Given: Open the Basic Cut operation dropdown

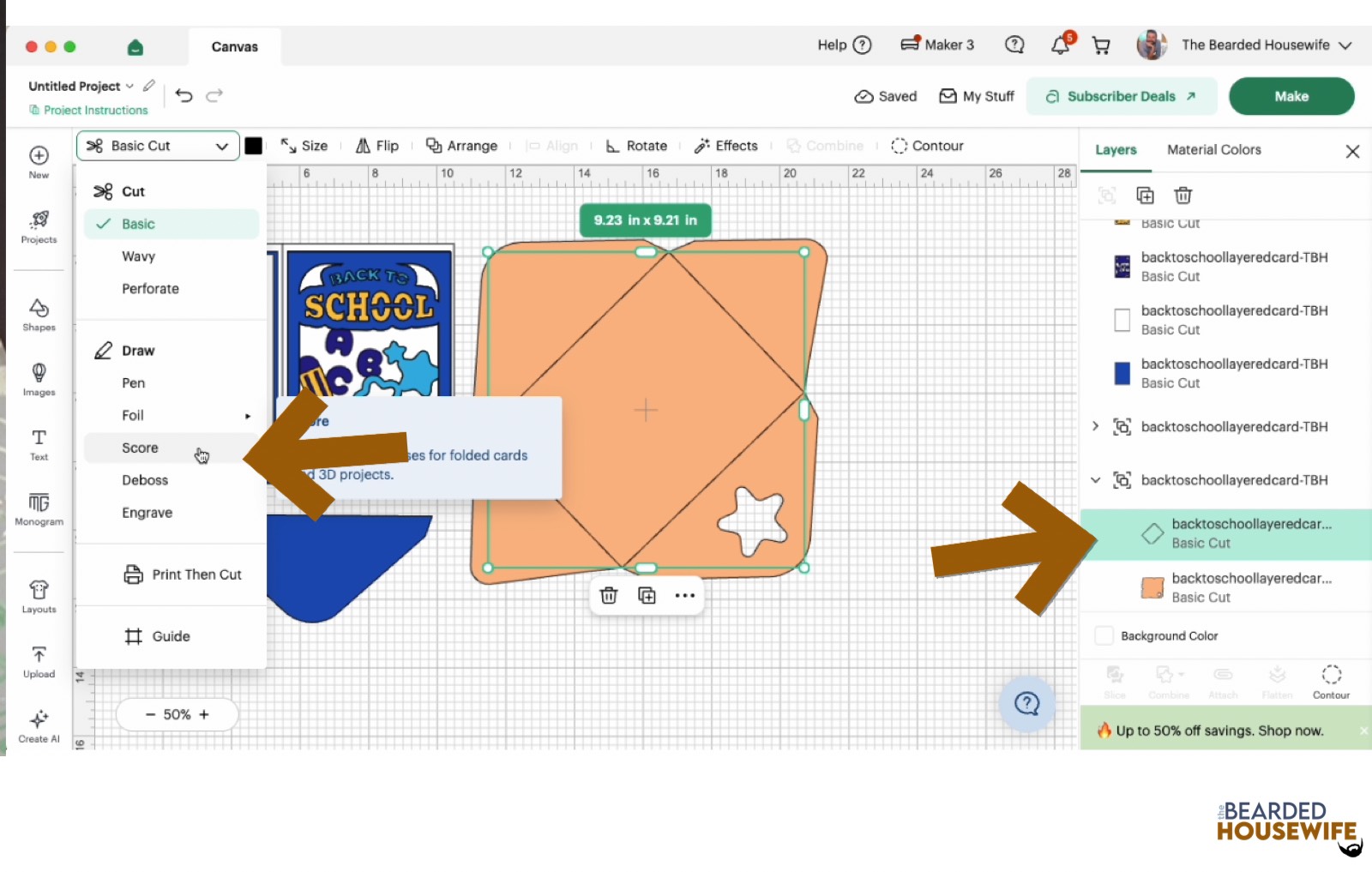Looking at the screenshot, I should (158, 146).
